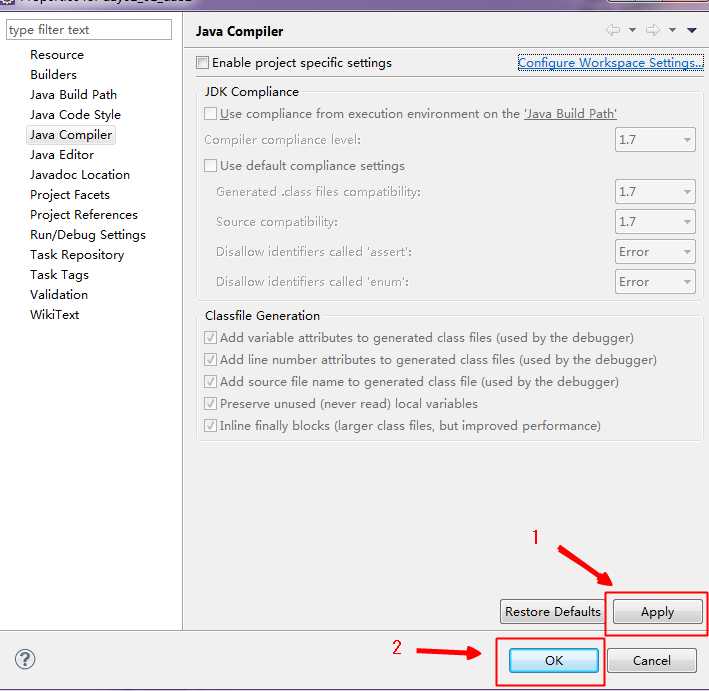
Task: Open the Java Editor page
Action: coord(62,155)
